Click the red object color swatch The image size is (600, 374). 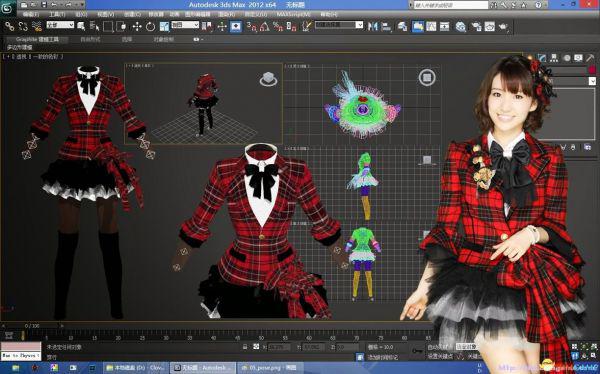pos(592,70)
